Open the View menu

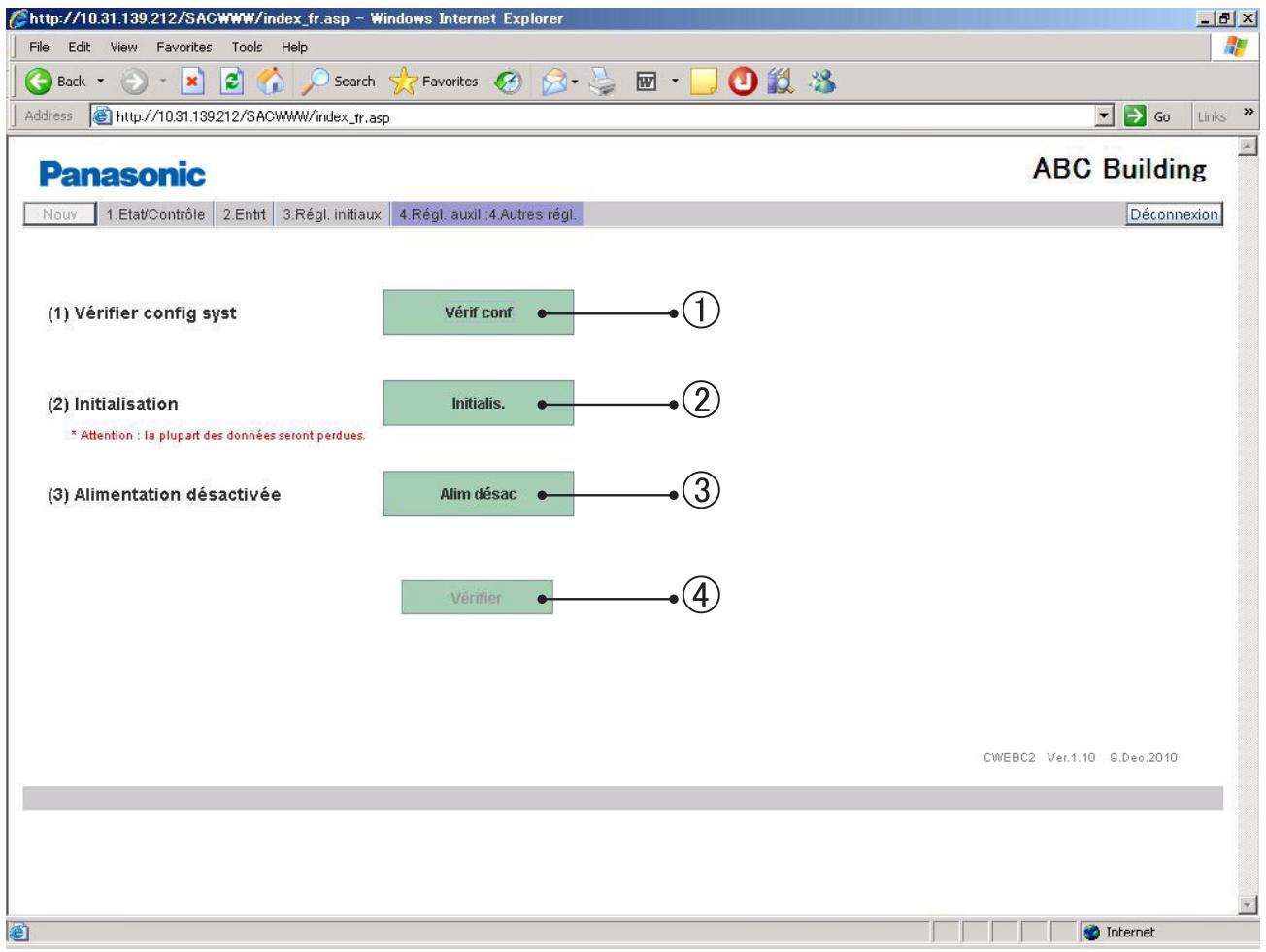pyautogui.click(x=123, y=47)
